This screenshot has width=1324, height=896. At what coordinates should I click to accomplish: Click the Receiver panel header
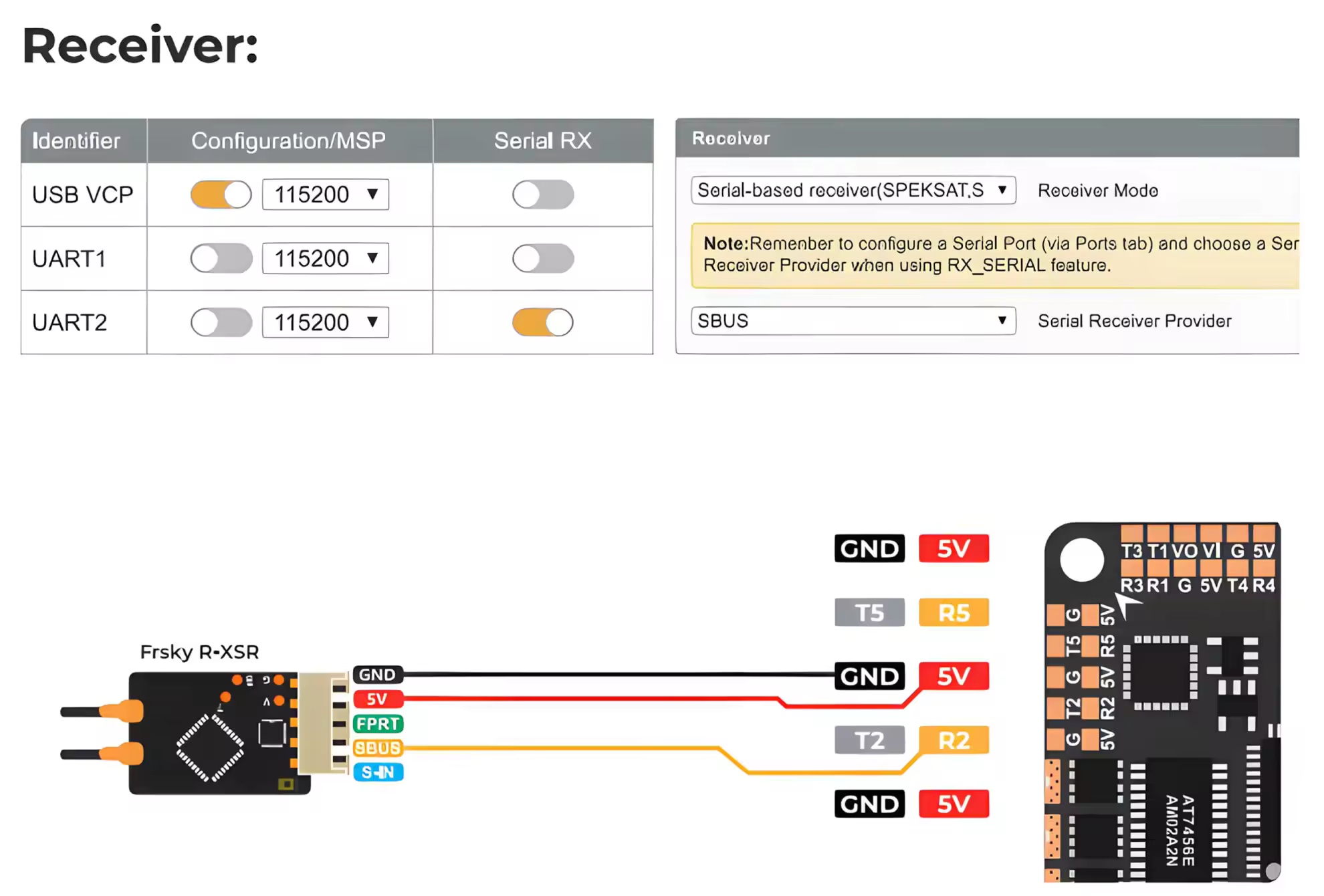click(988, 138)
